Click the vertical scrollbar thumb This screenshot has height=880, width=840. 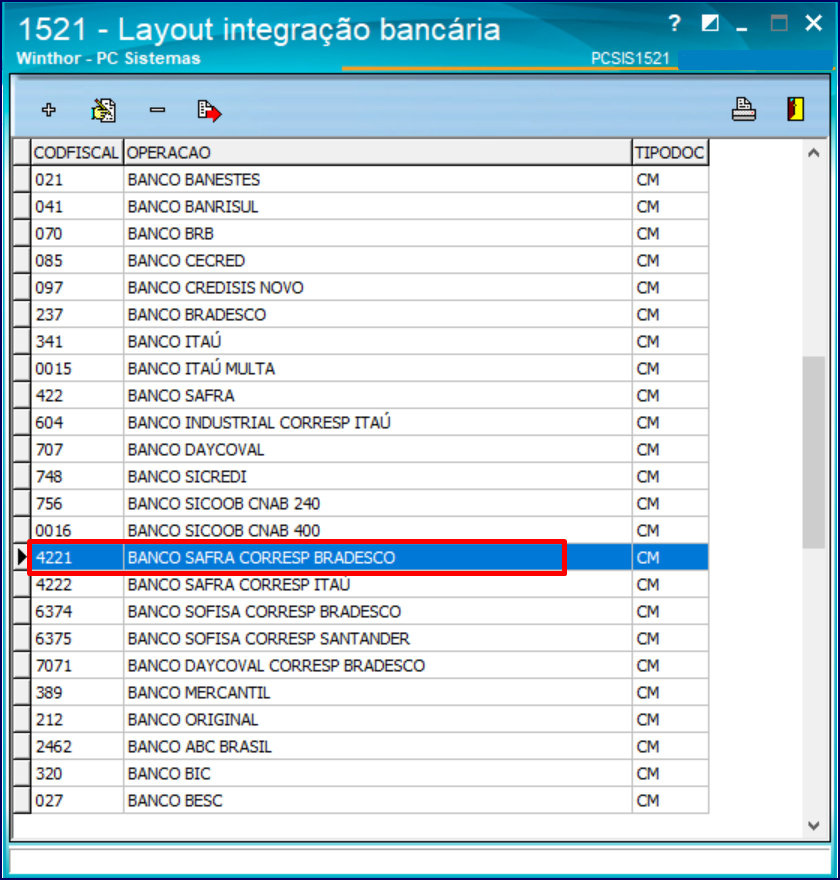[x=814, y=452]
